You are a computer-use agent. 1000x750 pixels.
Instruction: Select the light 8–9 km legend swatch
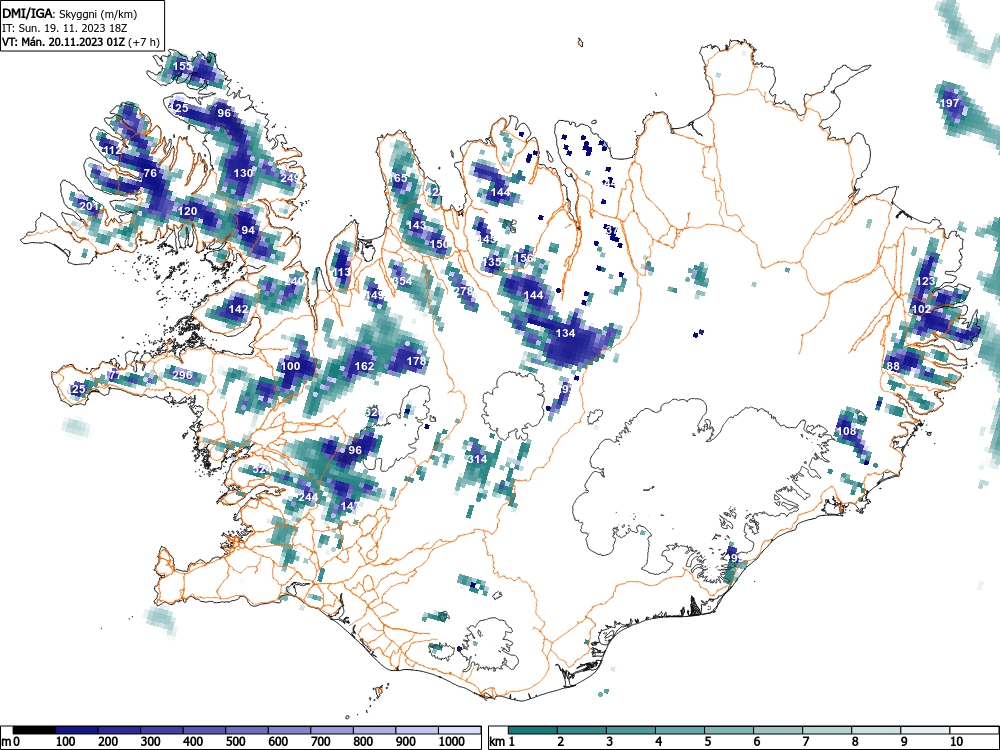(876, 730)
